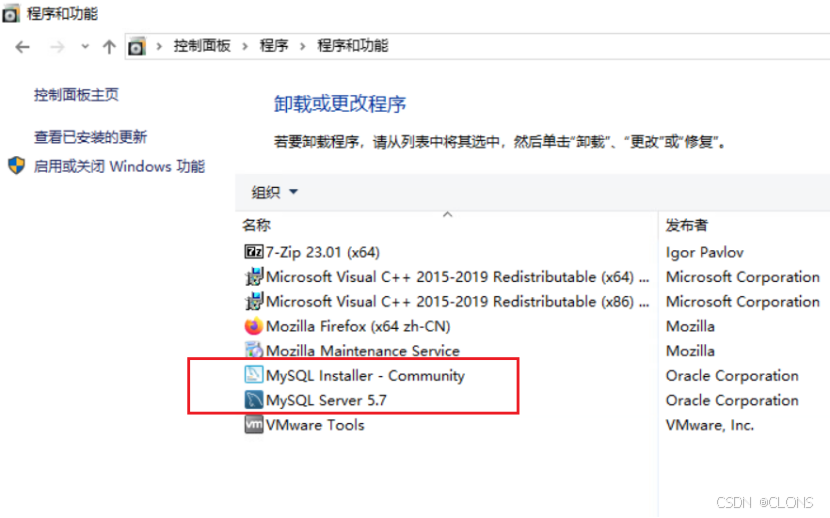The width and height of the screenshot is (830, 518).
Task: Click the 程序和功能 title bar icon
Action: click(11, 14)
